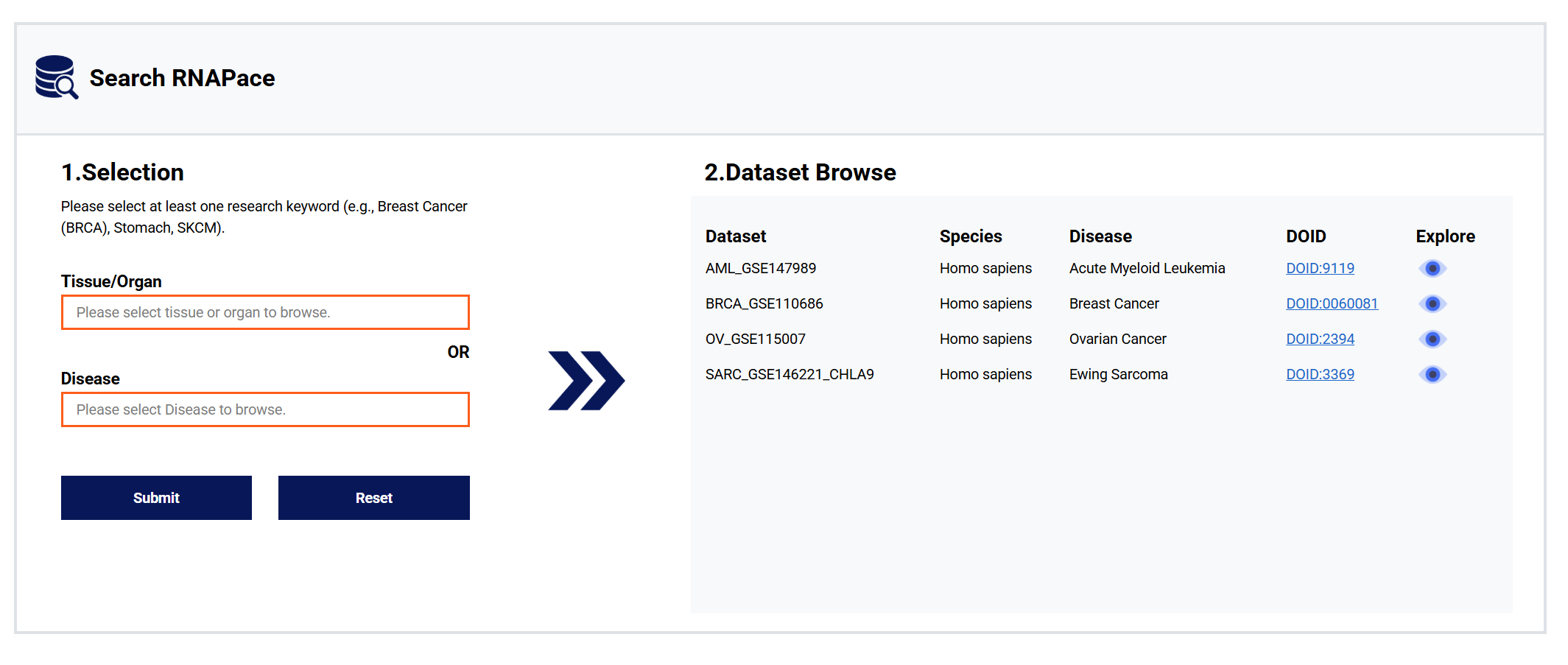The width and height of the screenshot is (1568, 665).
Task: Explore the OV_GSE115007 dataset eye icon
Action: pos(1432,339)
